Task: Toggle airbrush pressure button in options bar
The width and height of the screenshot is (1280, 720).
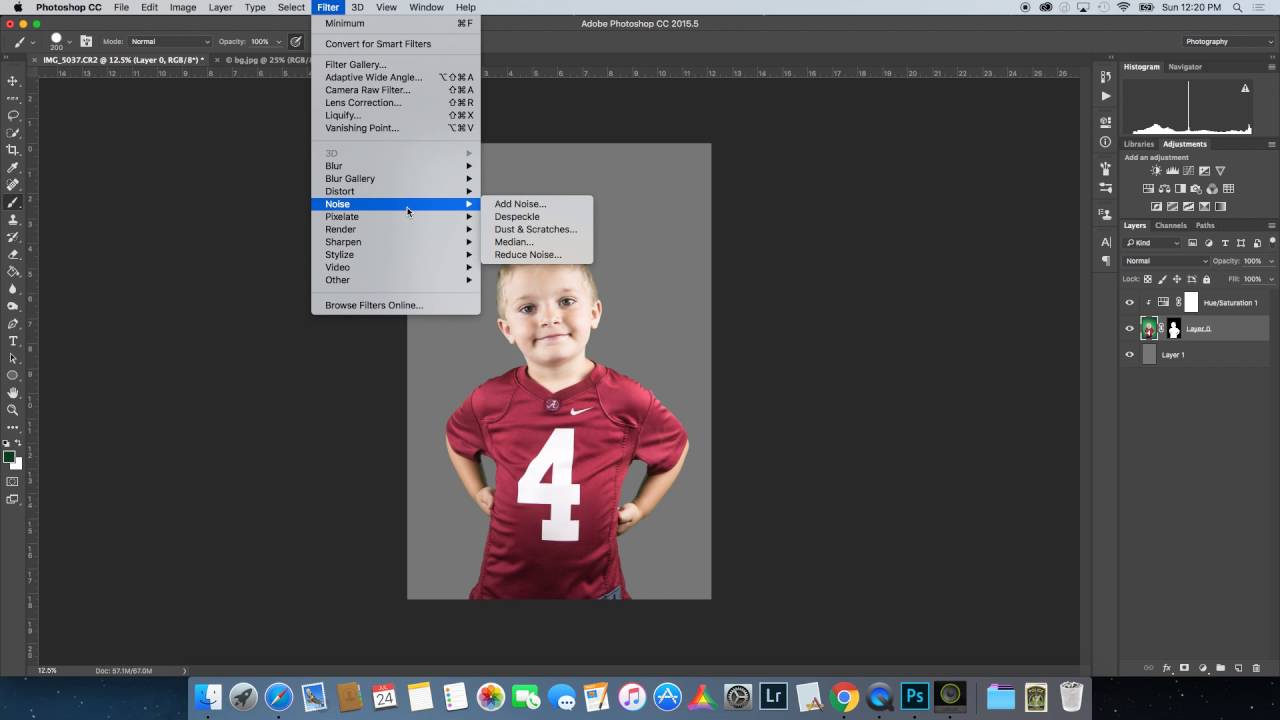Action: click(x=296, y=41)
